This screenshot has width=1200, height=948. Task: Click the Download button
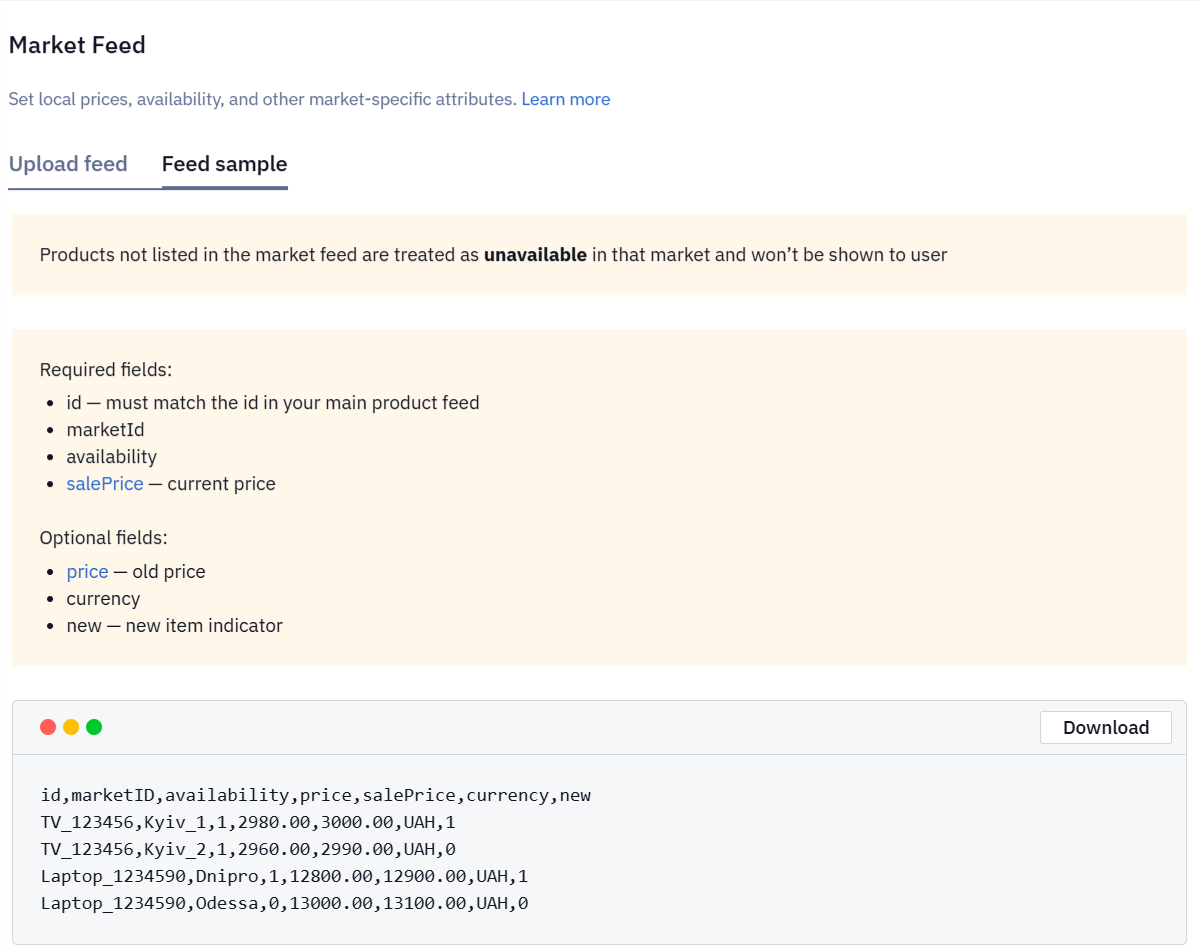pyautogui.click(x=1106, y=727)
